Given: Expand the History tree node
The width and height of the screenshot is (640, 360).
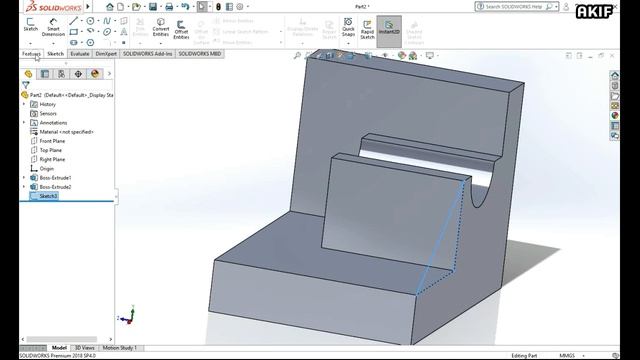Looking at the screenshot, I should [x=24, y=104].
